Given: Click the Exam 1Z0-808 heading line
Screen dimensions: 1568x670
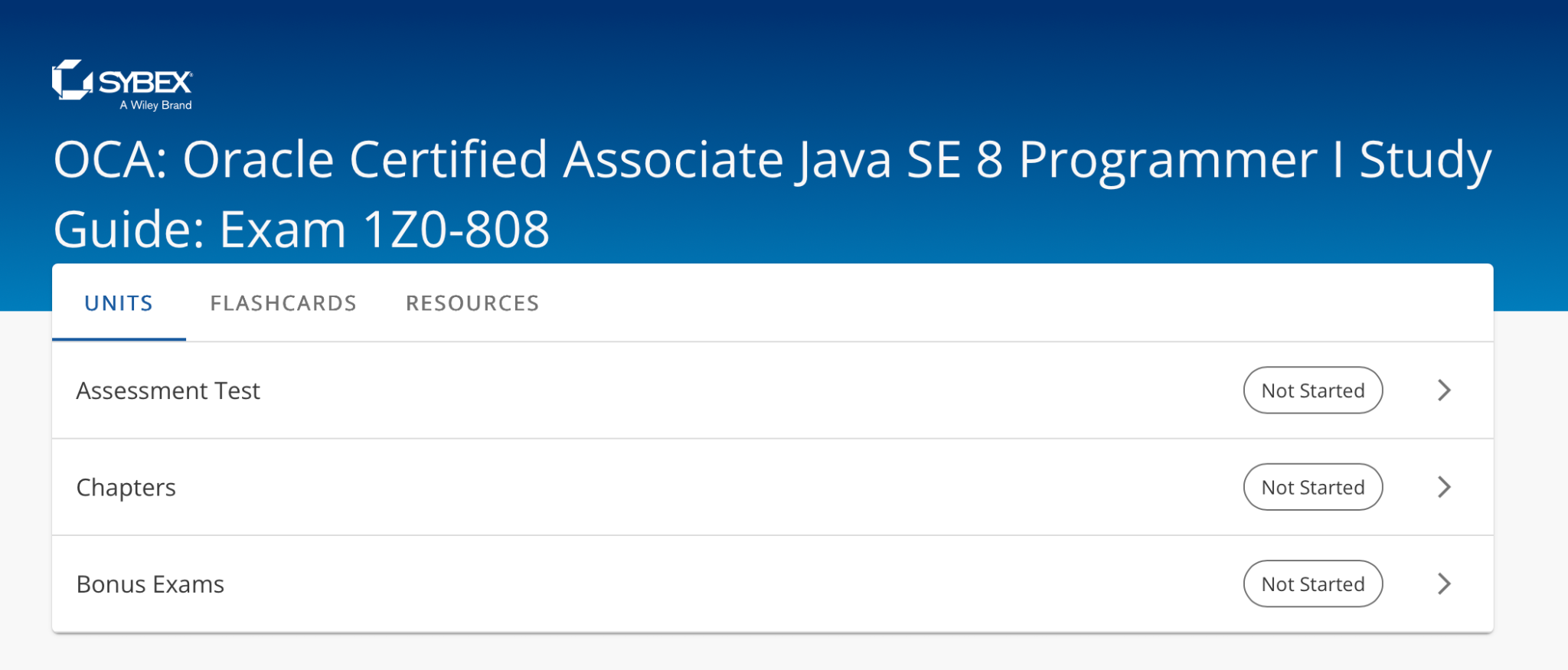Looking at the screenshot, I should 301,227.
